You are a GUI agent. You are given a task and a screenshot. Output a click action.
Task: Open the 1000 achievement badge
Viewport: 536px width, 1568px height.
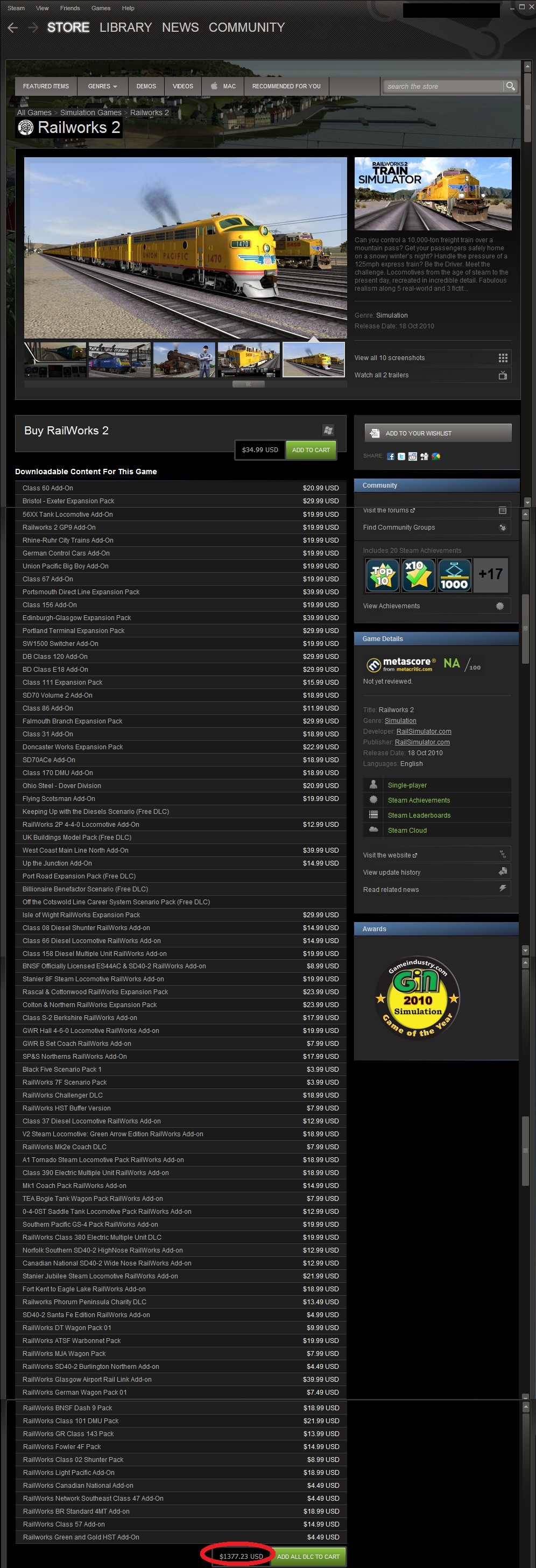(x=454, y=575)
